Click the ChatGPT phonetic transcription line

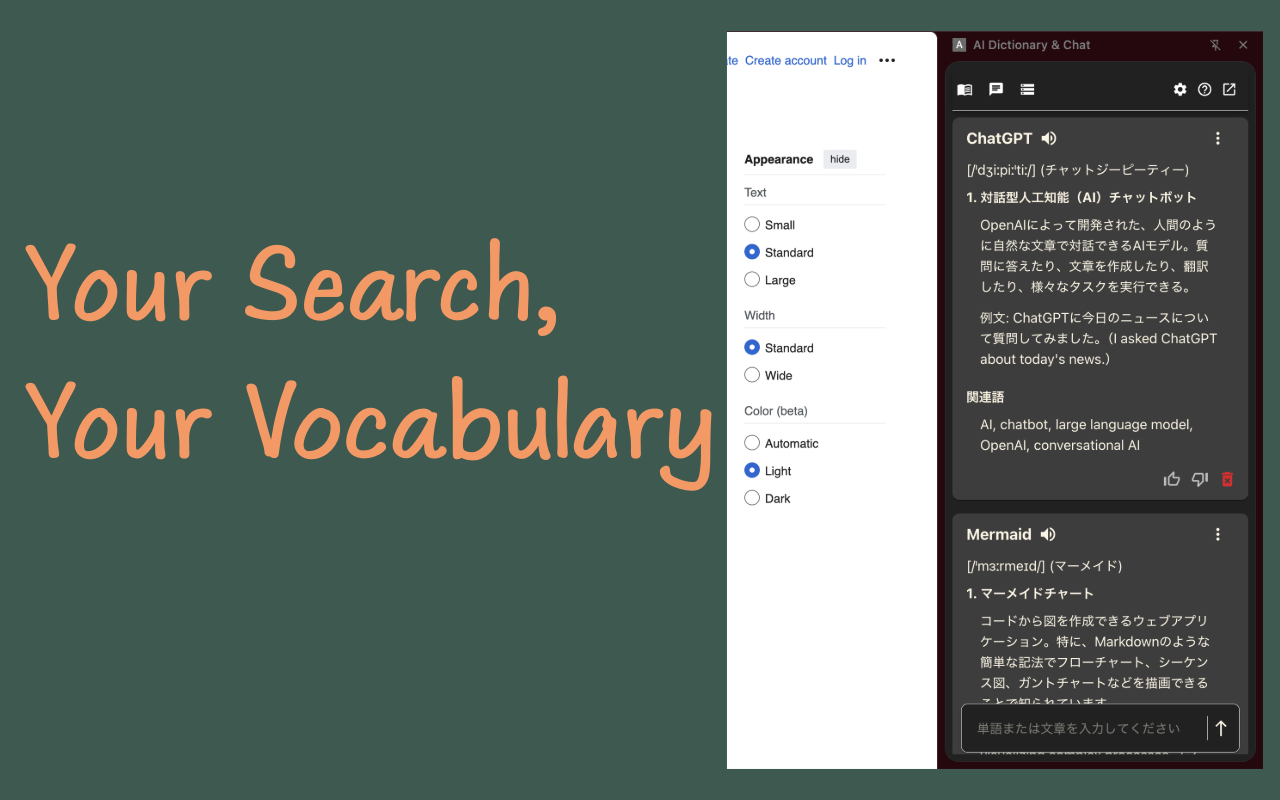pyautogui.click(x=1077, y=170)
